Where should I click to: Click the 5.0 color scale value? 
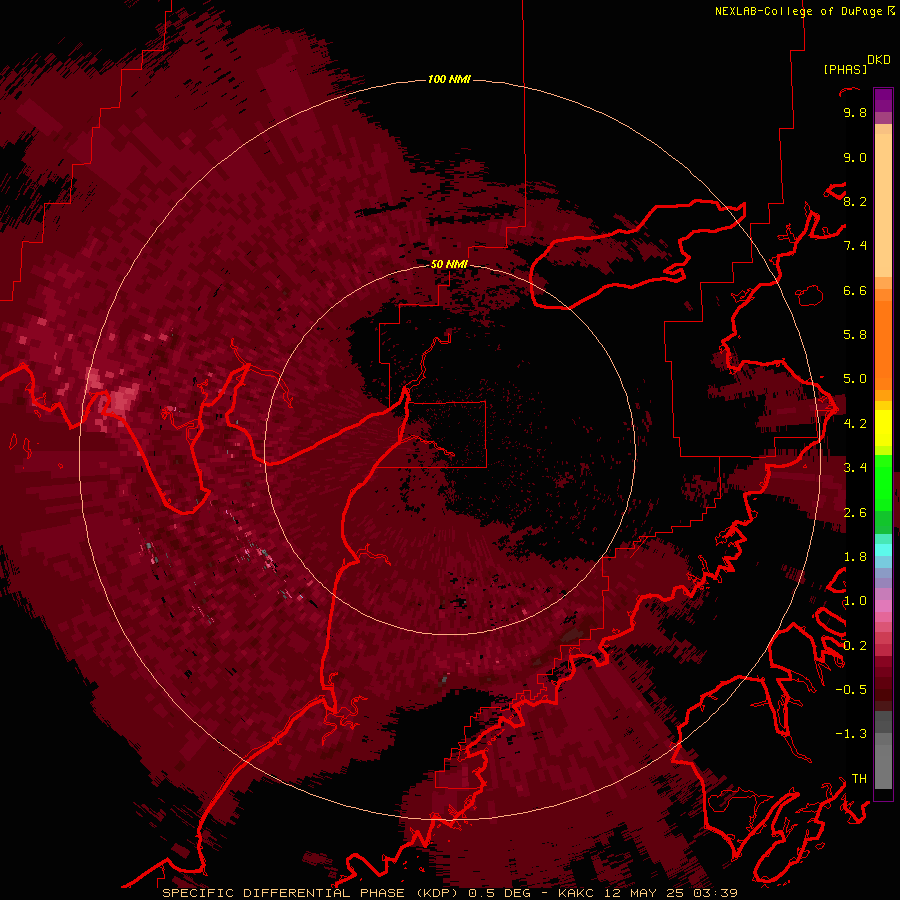[x=855, y=379]
